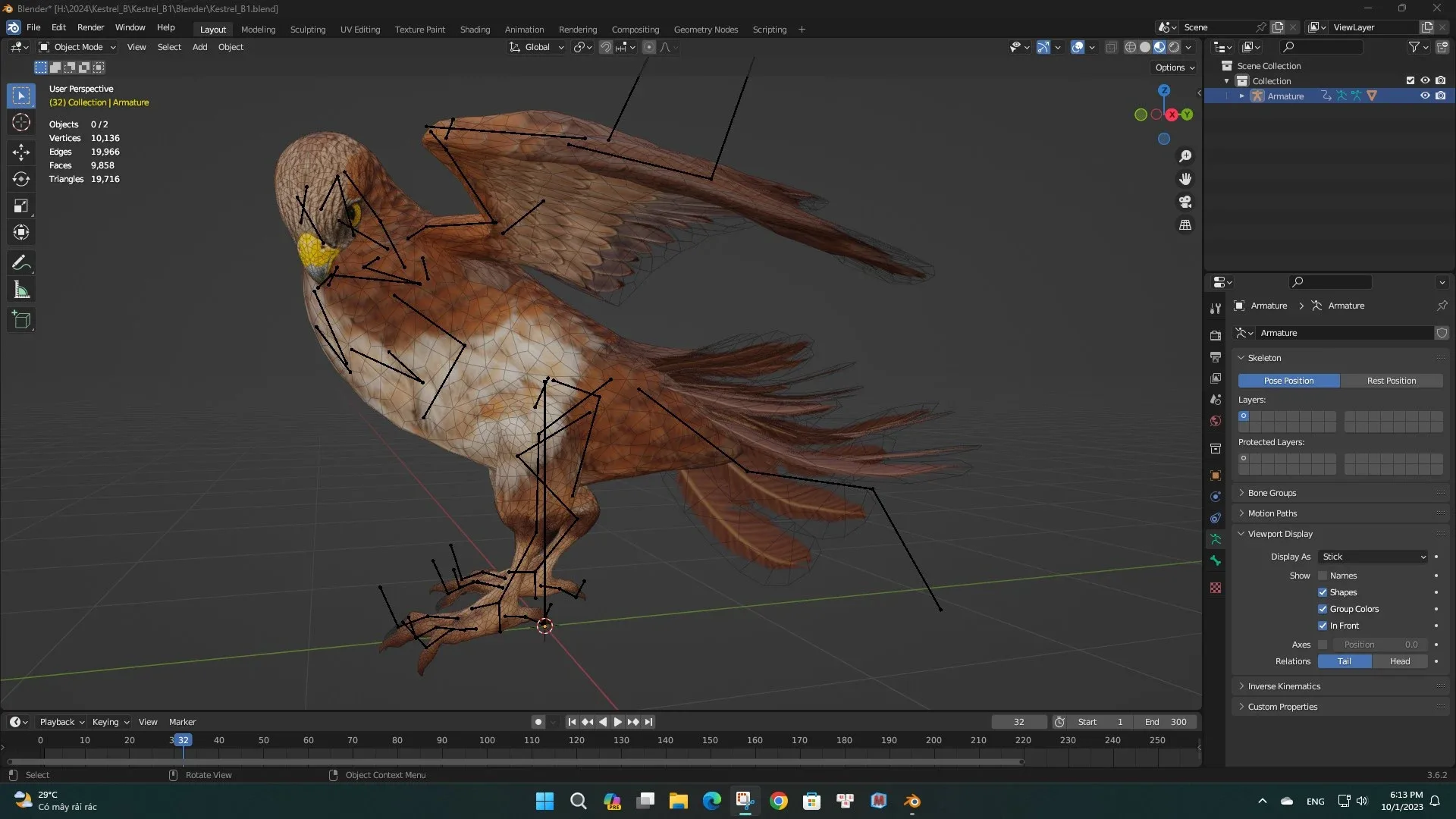Switch skeleton to Rest Position
This screenshot has height=819, width=1456.
[1392, 381]
